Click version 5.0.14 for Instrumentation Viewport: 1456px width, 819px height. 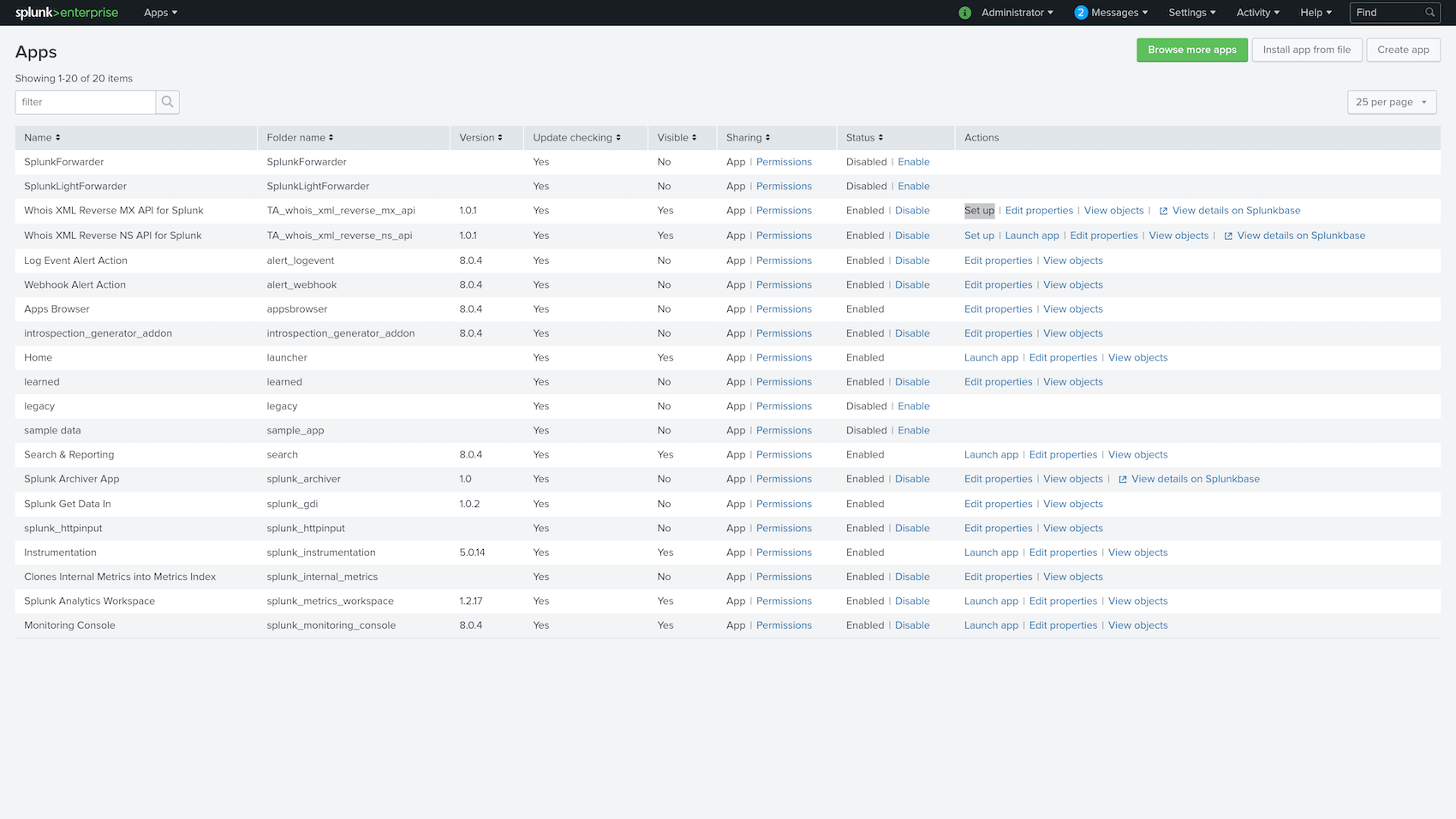tap(472, 553)
